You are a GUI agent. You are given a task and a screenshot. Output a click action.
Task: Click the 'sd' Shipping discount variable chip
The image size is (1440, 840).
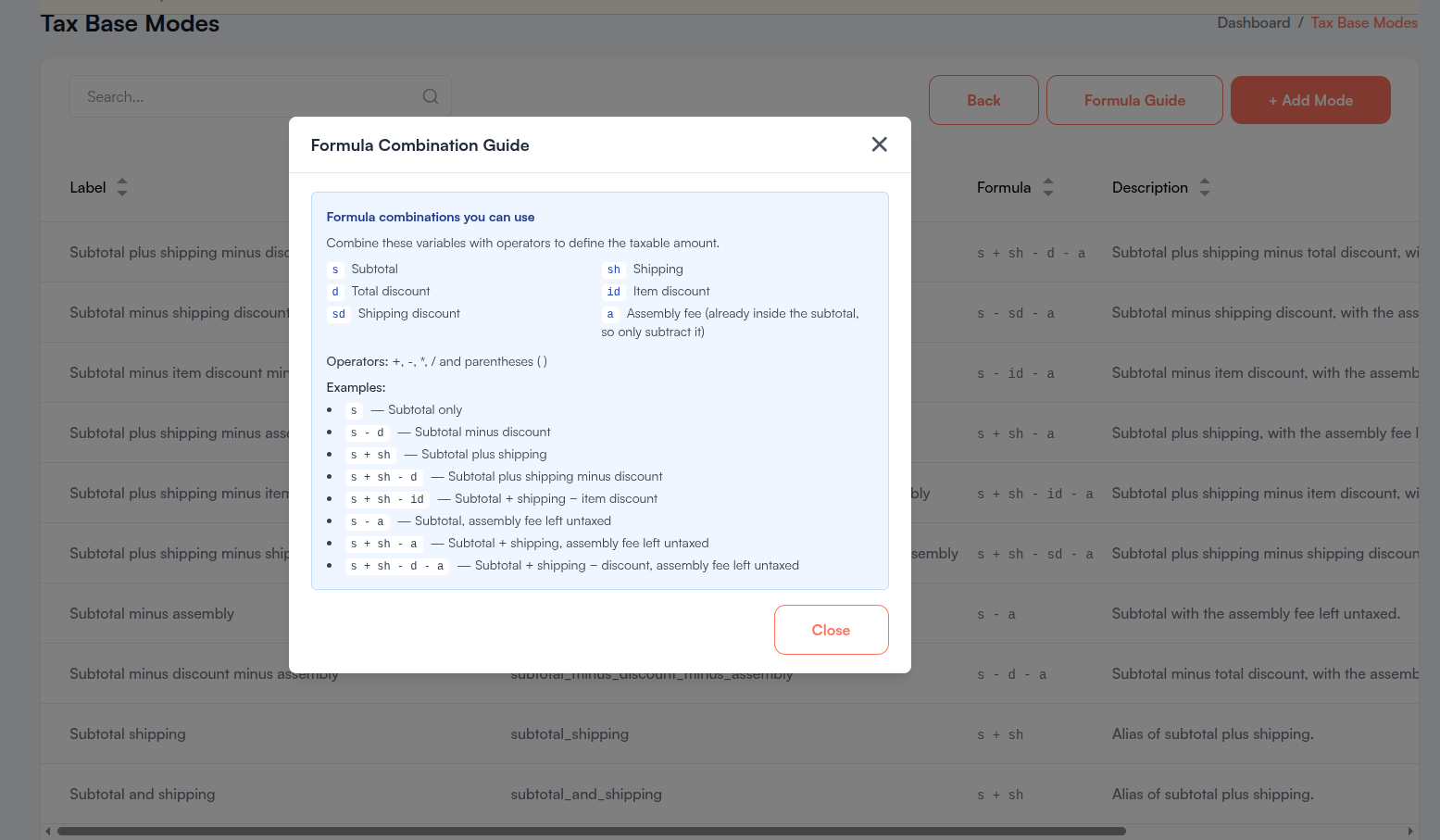pyautogui.click(x=339, y=314)
